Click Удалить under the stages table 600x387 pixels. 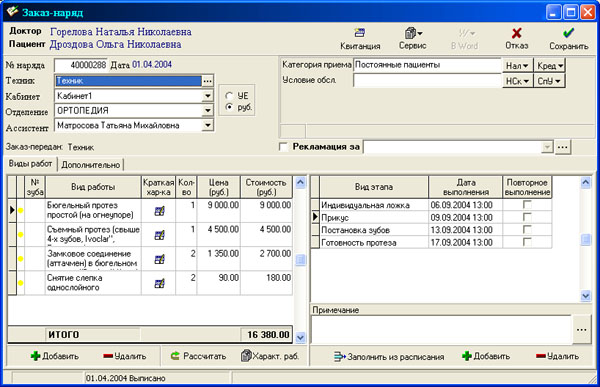558,356
